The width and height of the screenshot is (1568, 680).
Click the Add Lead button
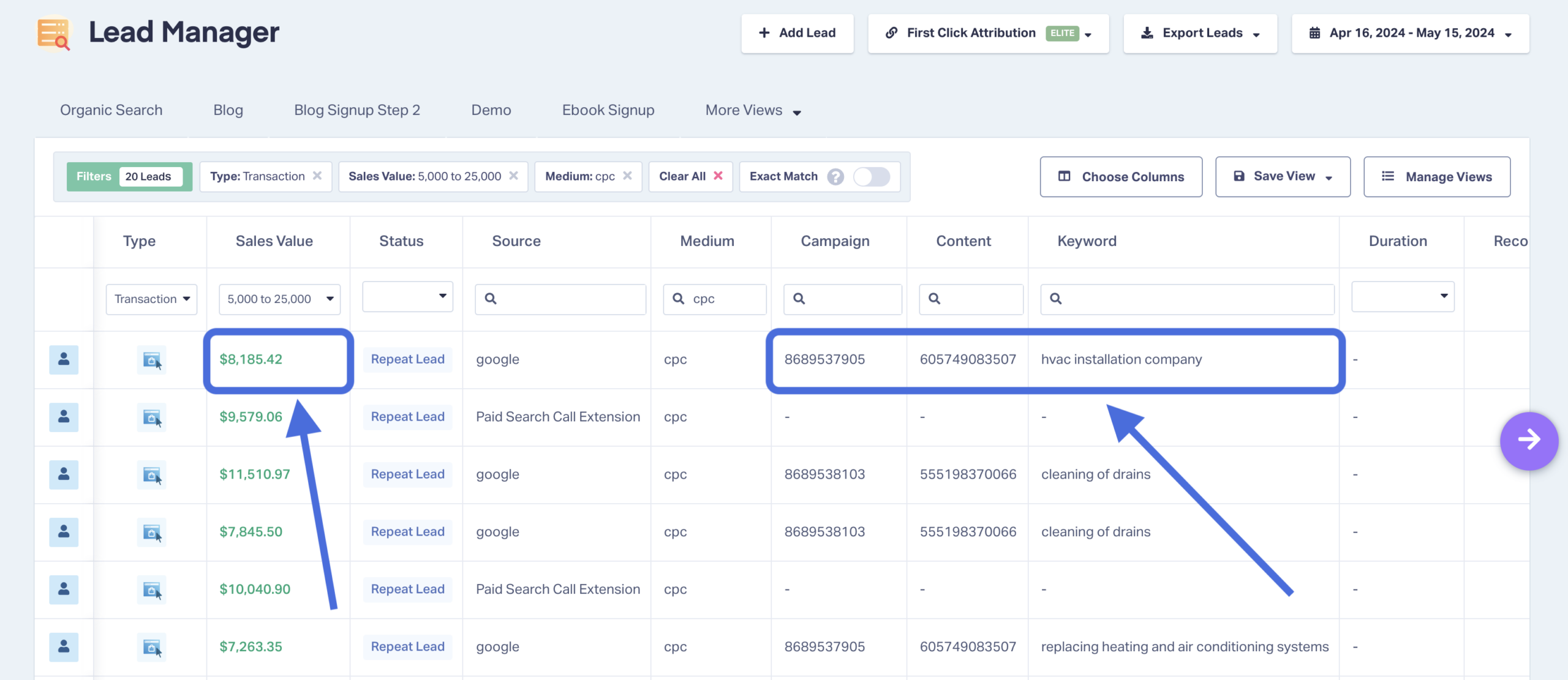click(x=797, y=33)
